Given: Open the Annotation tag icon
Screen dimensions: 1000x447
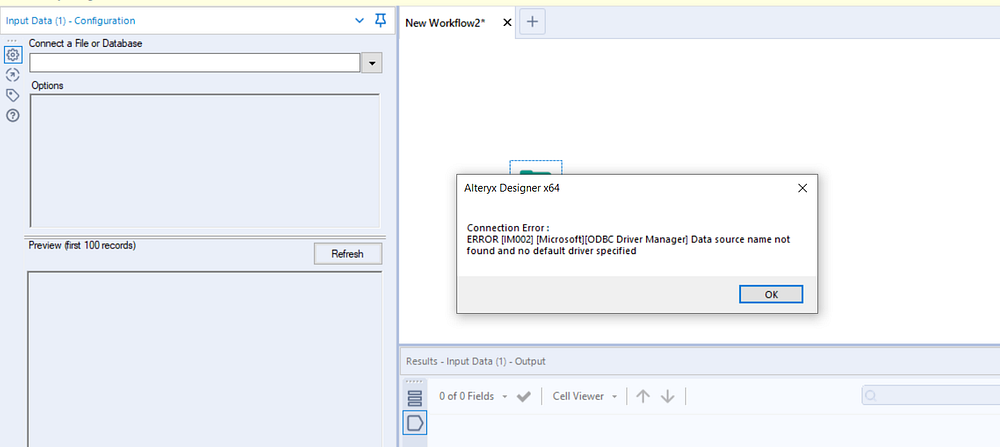Looking at the screenshot, I should coord(13,95).
